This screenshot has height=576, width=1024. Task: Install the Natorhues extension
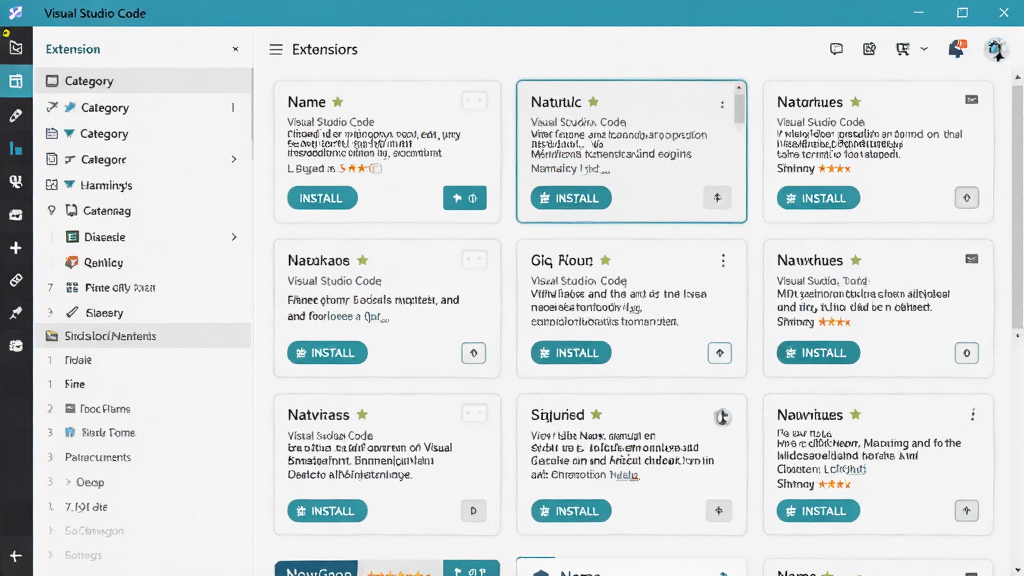click(818, 198)
